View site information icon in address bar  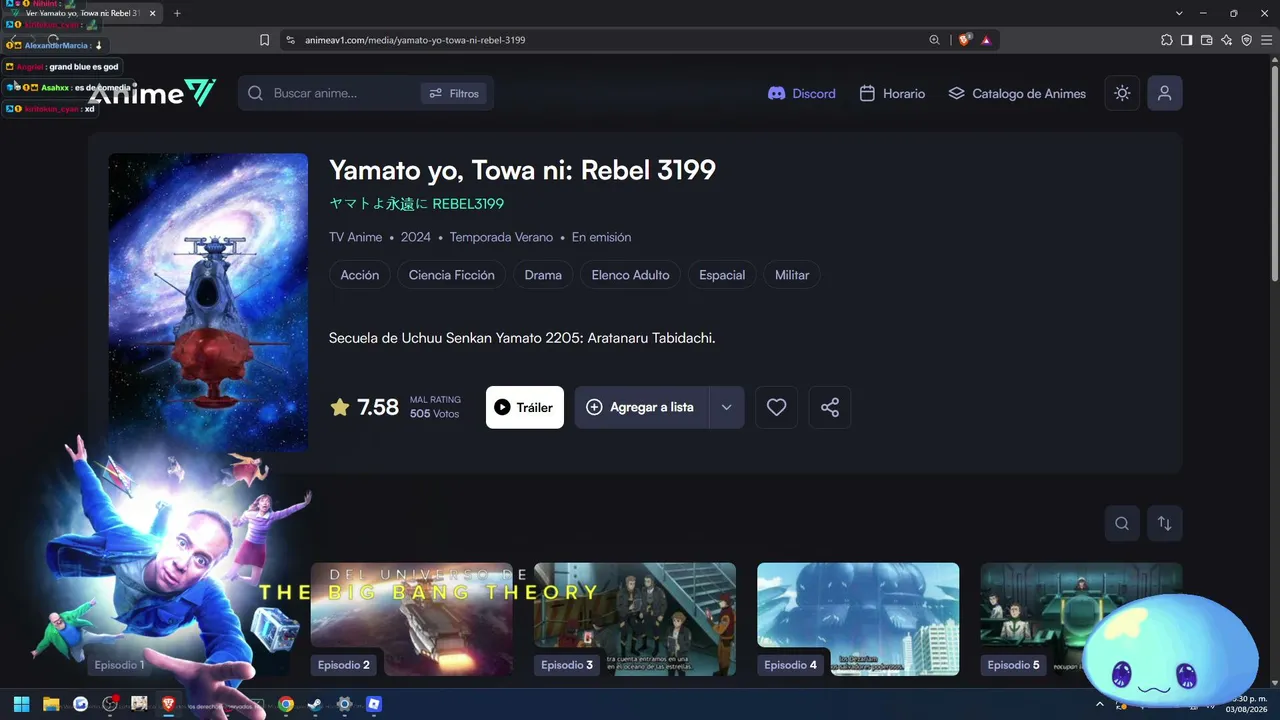point(290,40)
